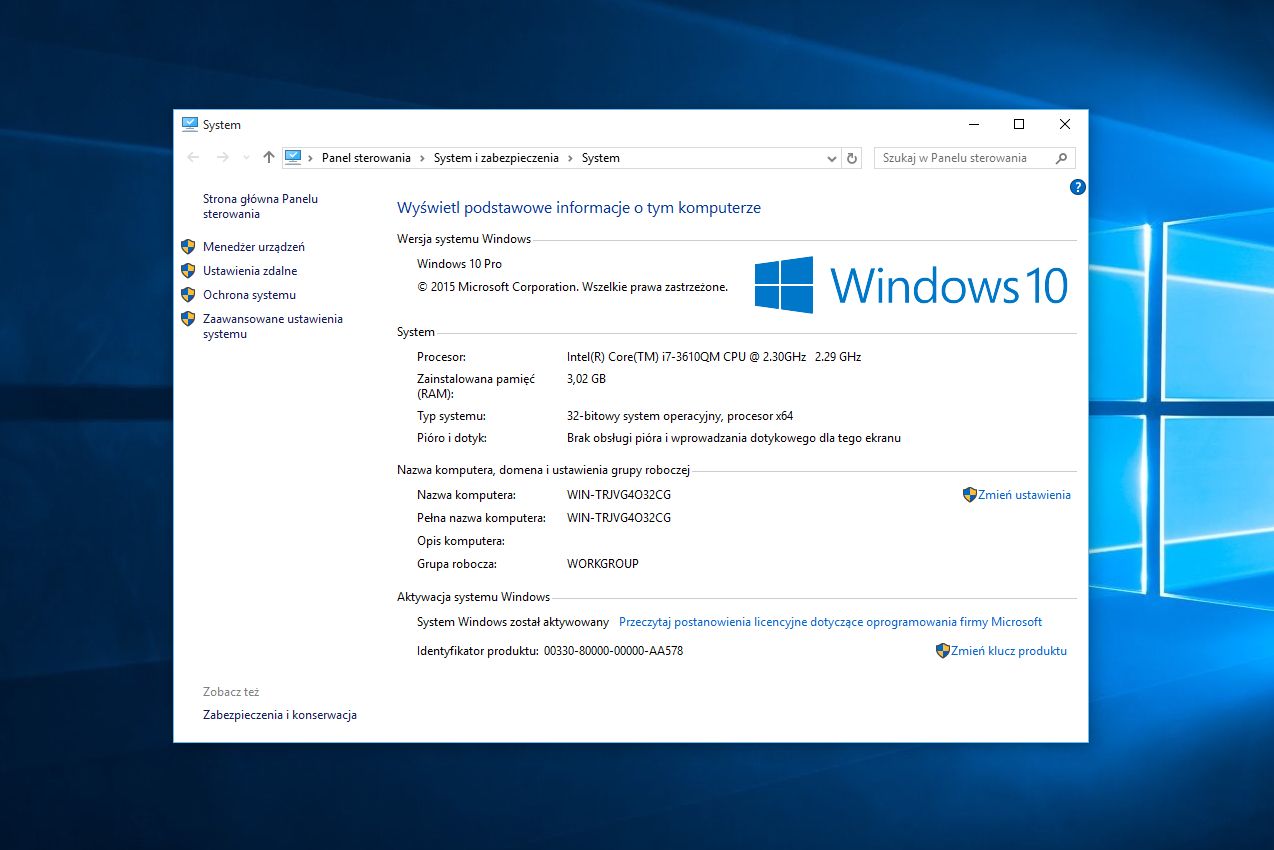Open Przeczytaj postanowienia licencyjne link
This screenshot has width=1274, height=850.
click(x=830, y=622)
